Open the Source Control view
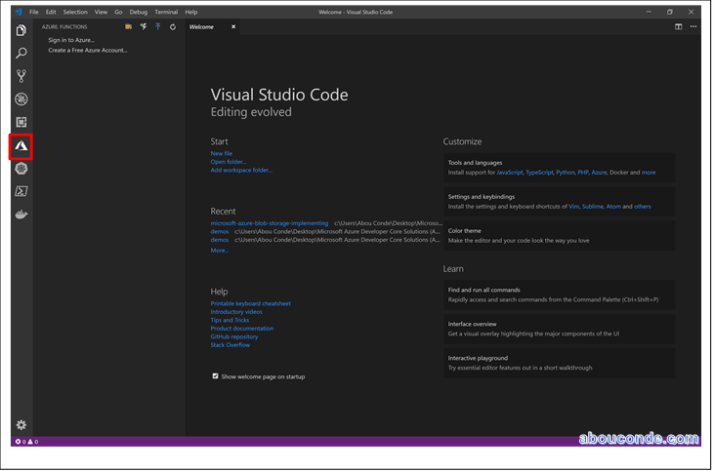The width and height of the screenshot is (714, 471). point(21,76)
